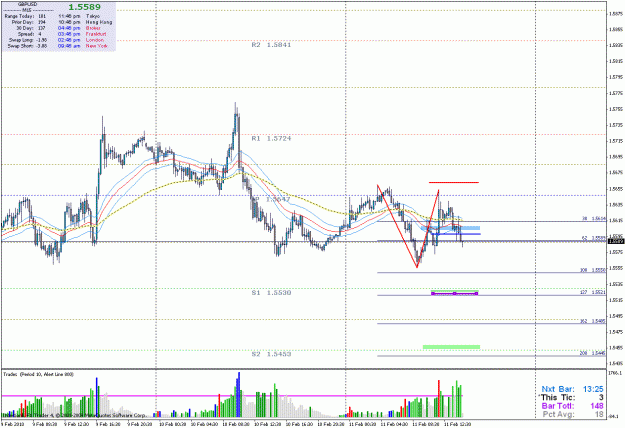Click the Spread value row

(x=29, y=34)
